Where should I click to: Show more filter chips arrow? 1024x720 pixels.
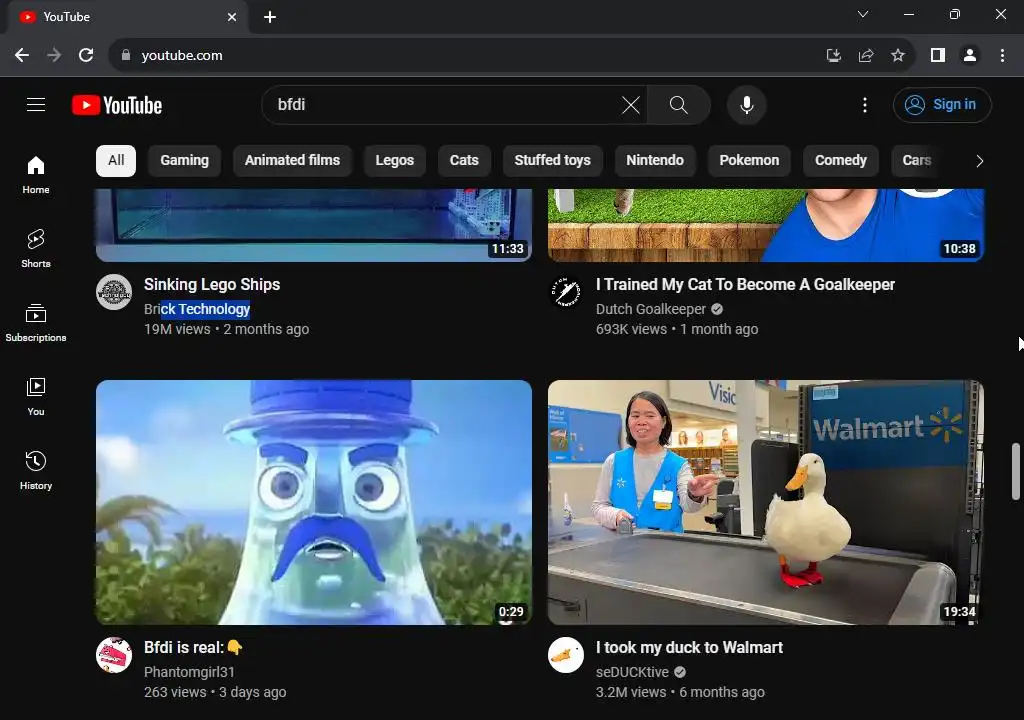[979, 161]
